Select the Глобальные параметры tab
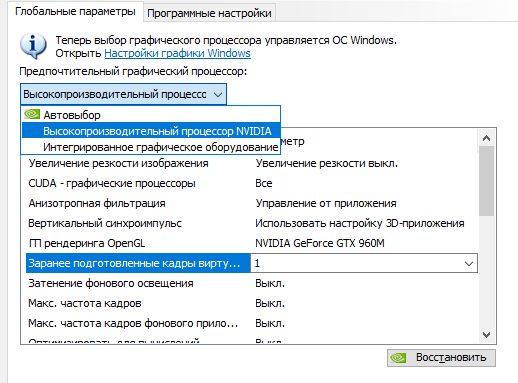Viewport: 518px width, 383px height. point(75,12)
